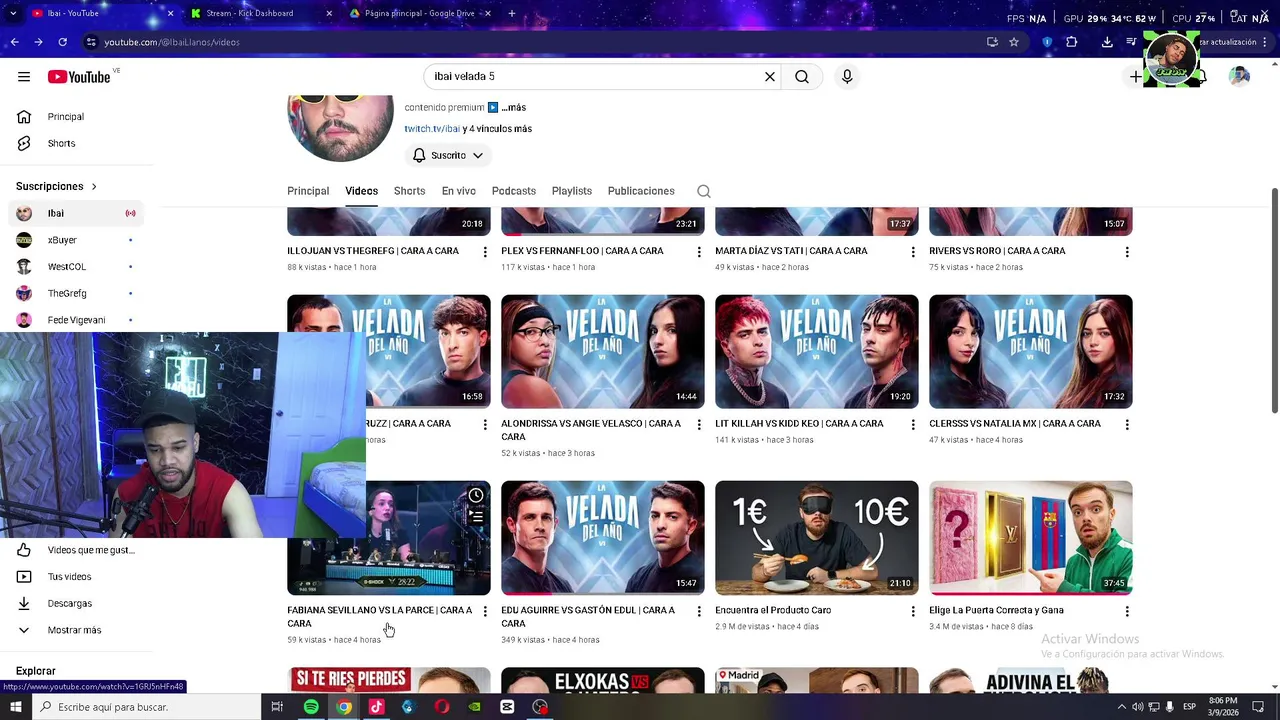Switch to Google Drive browser tab
This screenshot has height=720, width=1280.
(x=420, y=14)
